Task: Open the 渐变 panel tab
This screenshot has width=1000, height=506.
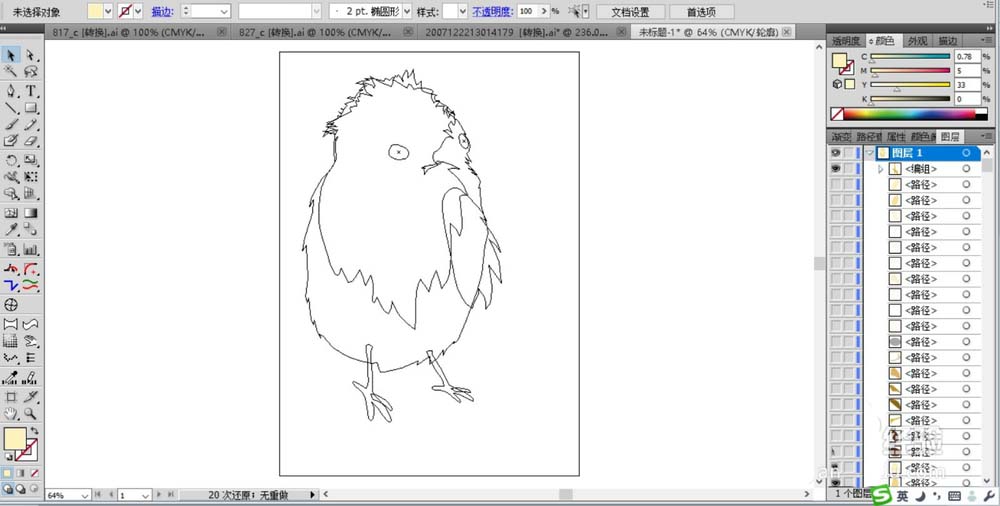Action: tap(841, 137)
